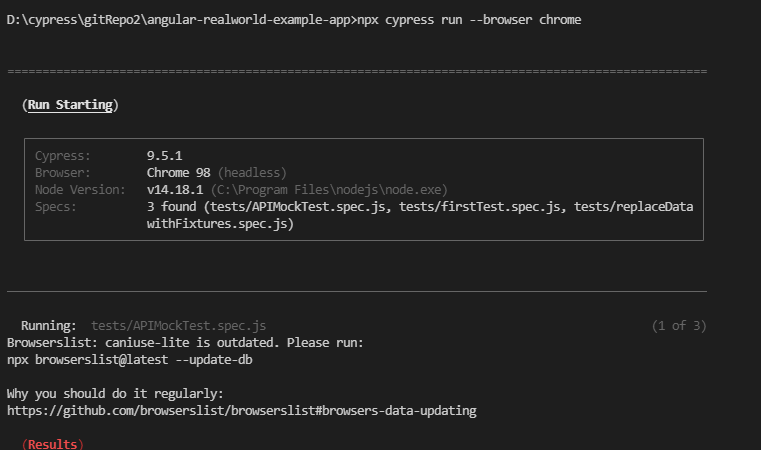Click the Node version v14.18.1 text
This screenshot has width=761, height=450.
[x=175, y=190]
